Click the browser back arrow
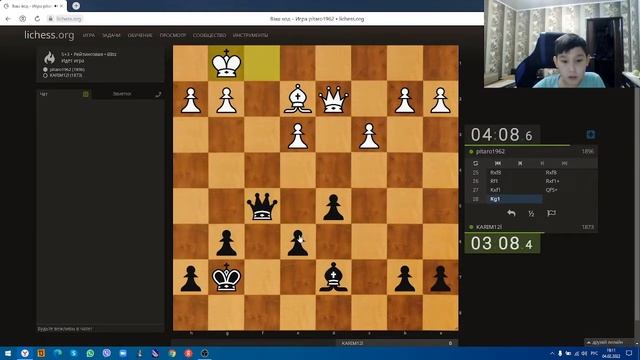640x360 pixels. point(8,19)
